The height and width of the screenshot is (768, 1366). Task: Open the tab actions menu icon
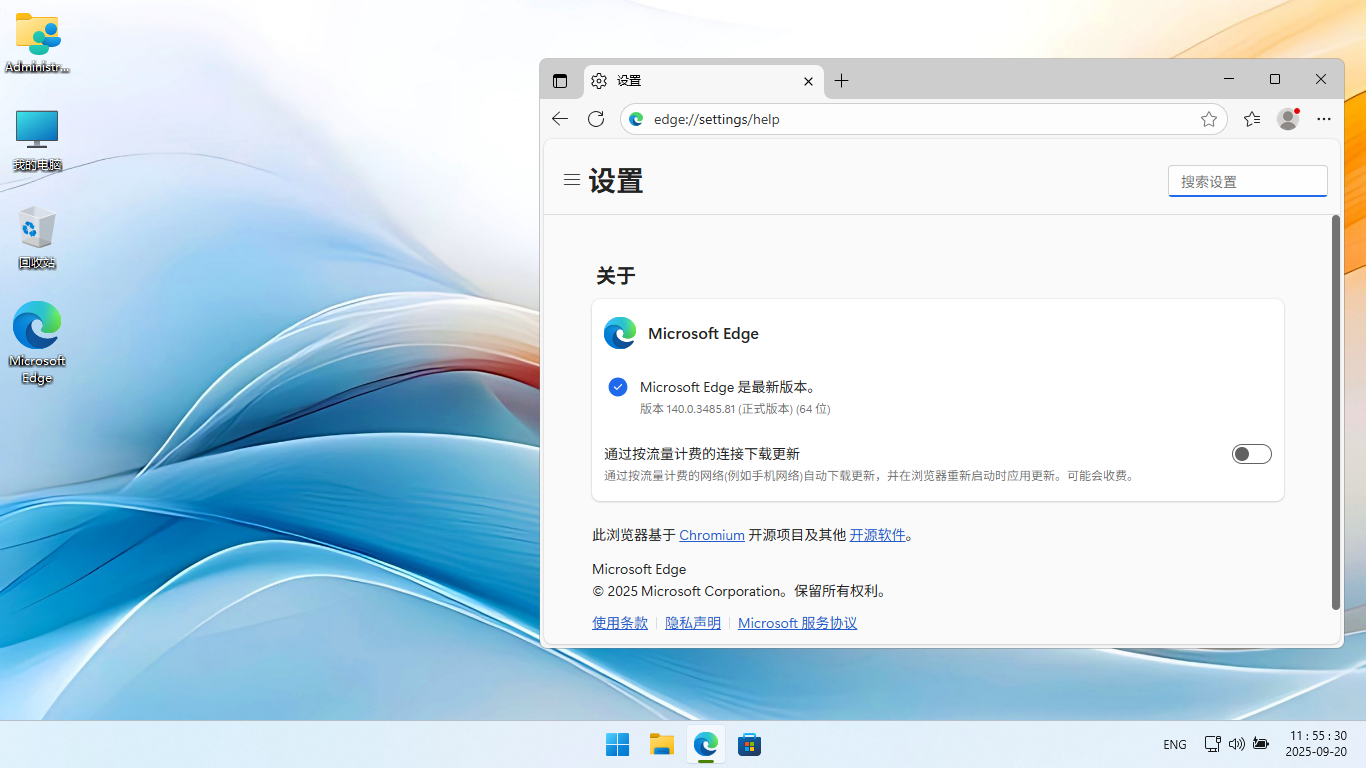tap(560, 81)
